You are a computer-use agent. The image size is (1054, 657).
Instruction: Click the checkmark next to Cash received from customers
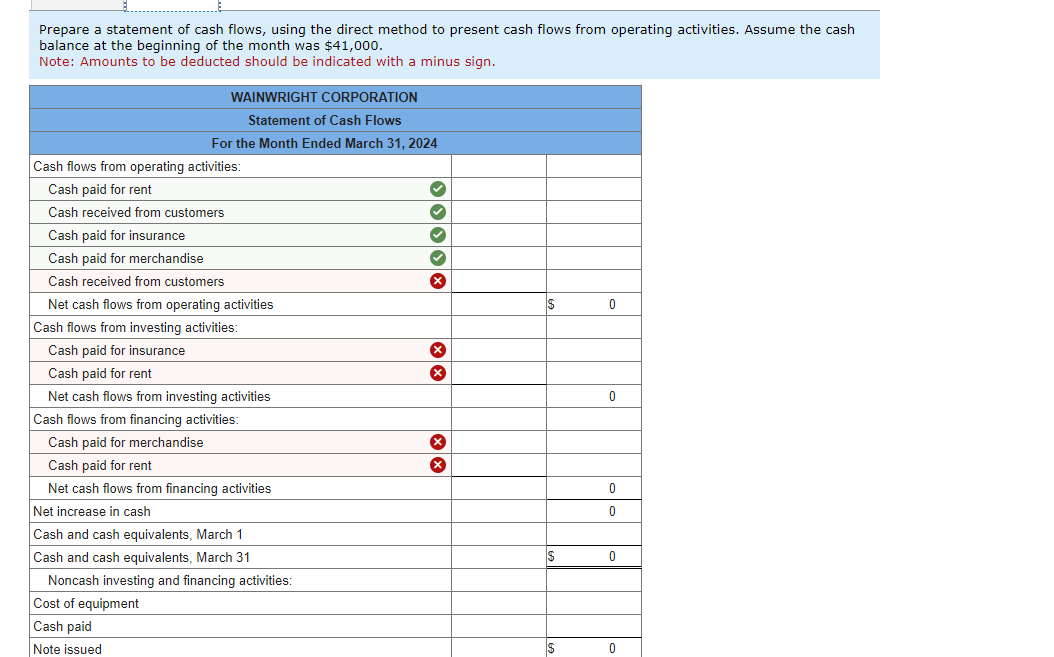coord(437,211)
